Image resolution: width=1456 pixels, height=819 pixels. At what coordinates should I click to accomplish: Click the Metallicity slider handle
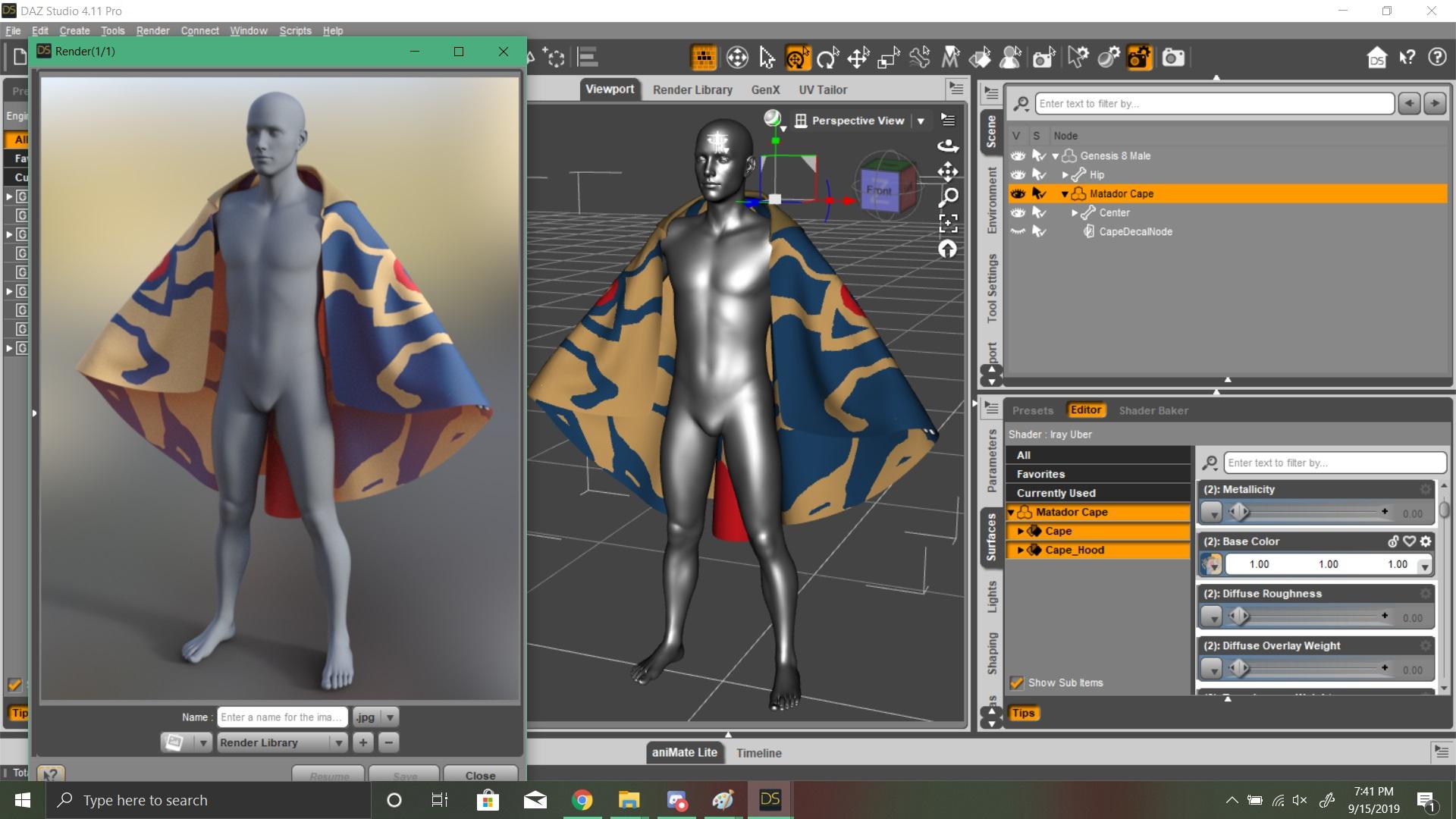(x=1239, y=513)
